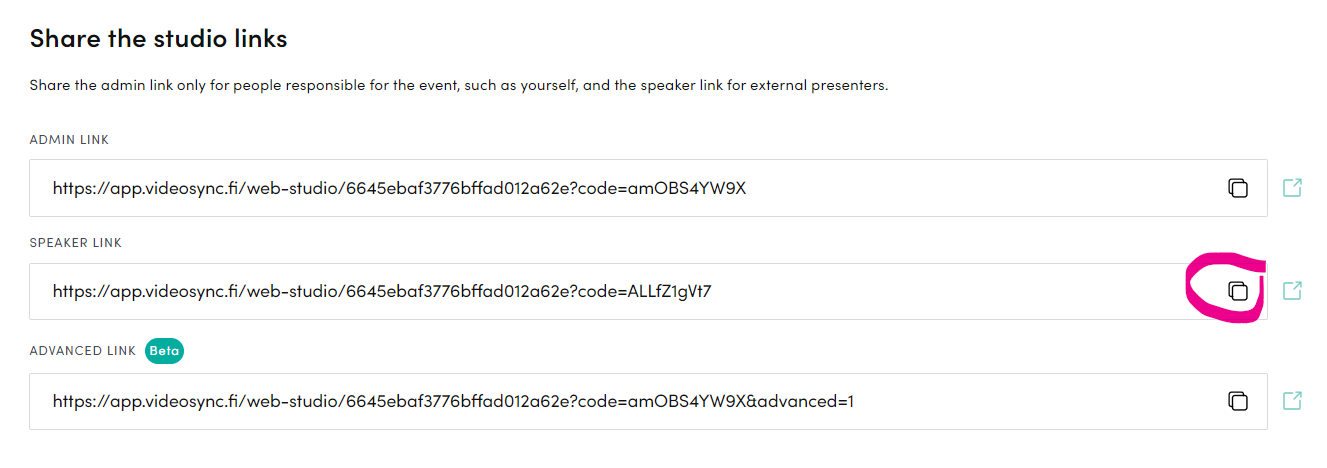Click the ADMIN LINK label
Viewport: 1327px width, 468px height.
69,140
